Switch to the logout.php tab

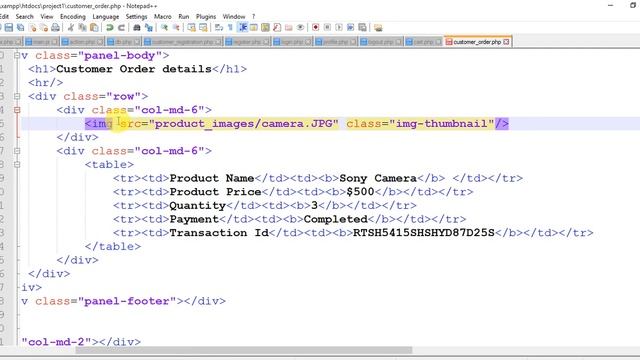pyautogui.click(x=381, y=42)
